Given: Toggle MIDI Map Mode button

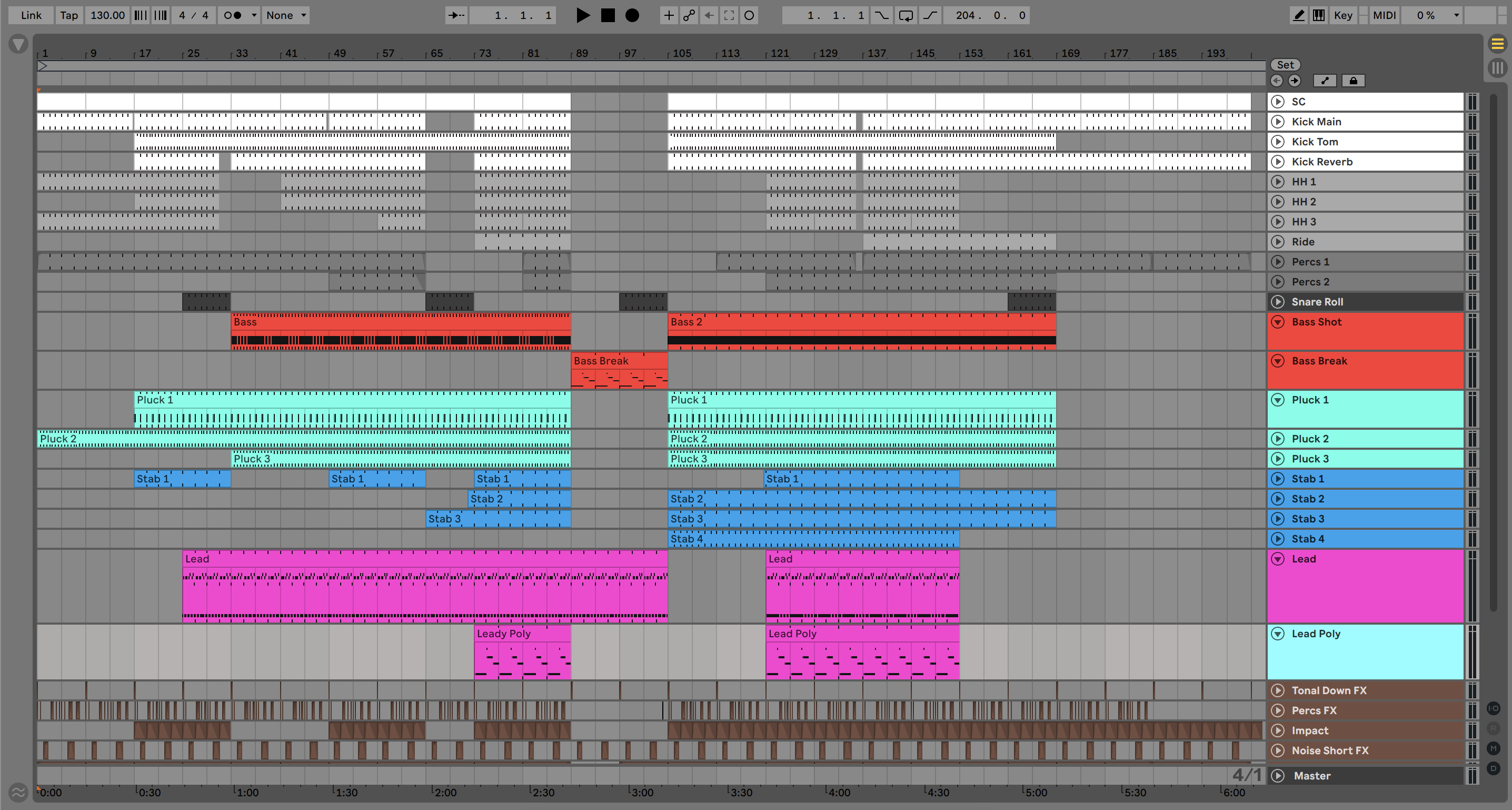Looking at the screenshot, I should tap(1384, 15).
